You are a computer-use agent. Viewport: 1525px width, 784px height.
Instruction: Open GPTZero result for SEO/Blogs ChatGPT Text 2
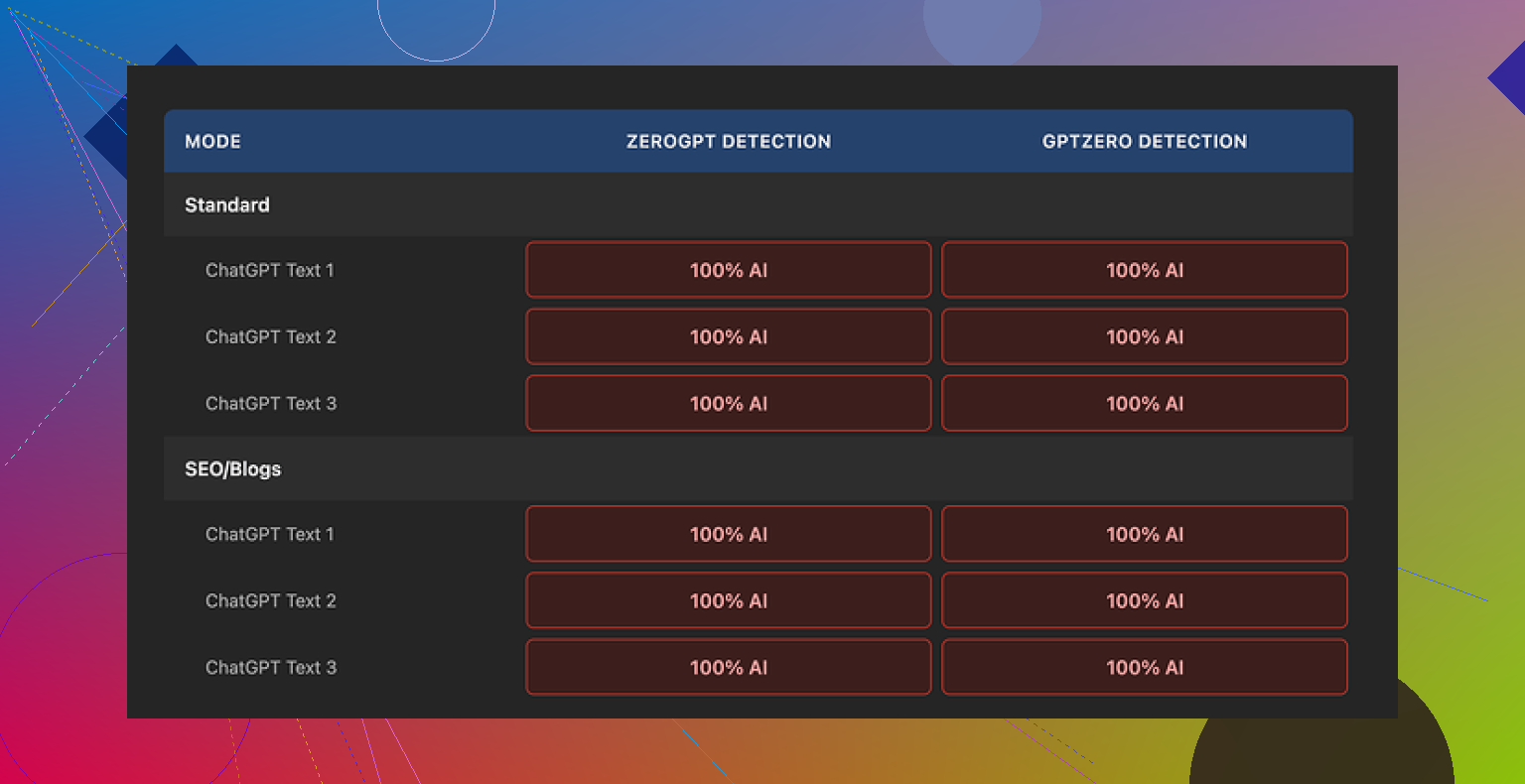(x=1144, y=600)
